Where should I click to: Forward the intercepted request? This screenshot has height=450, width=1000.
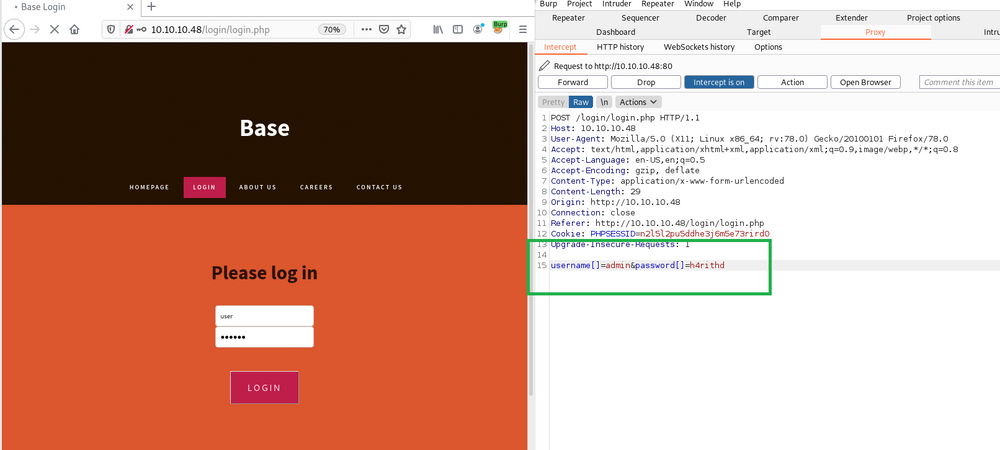pyautogui.click(x=573, y=82)
